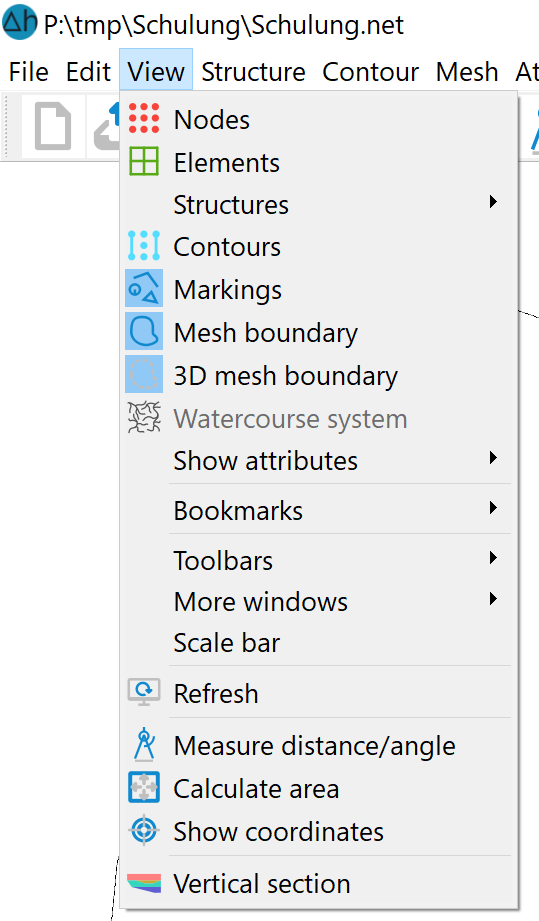Toggle Markings visibility off

tap(318, 289)
